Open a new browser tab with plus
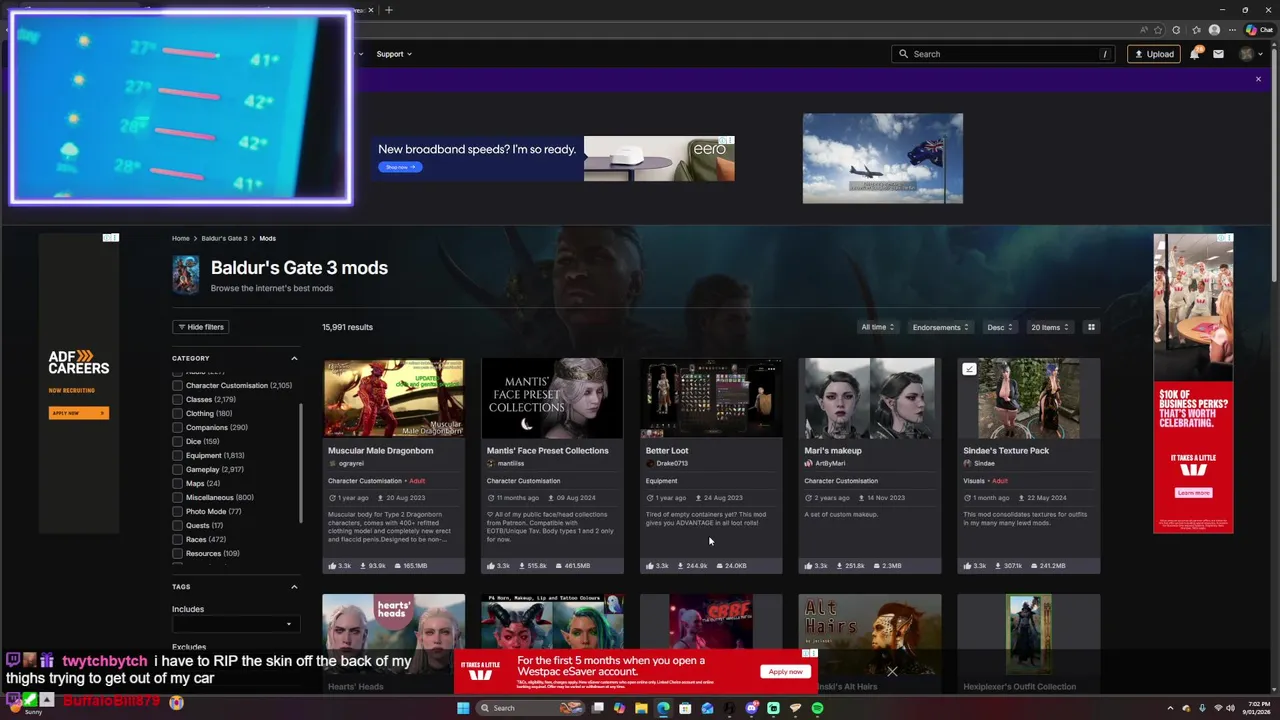 389,10
